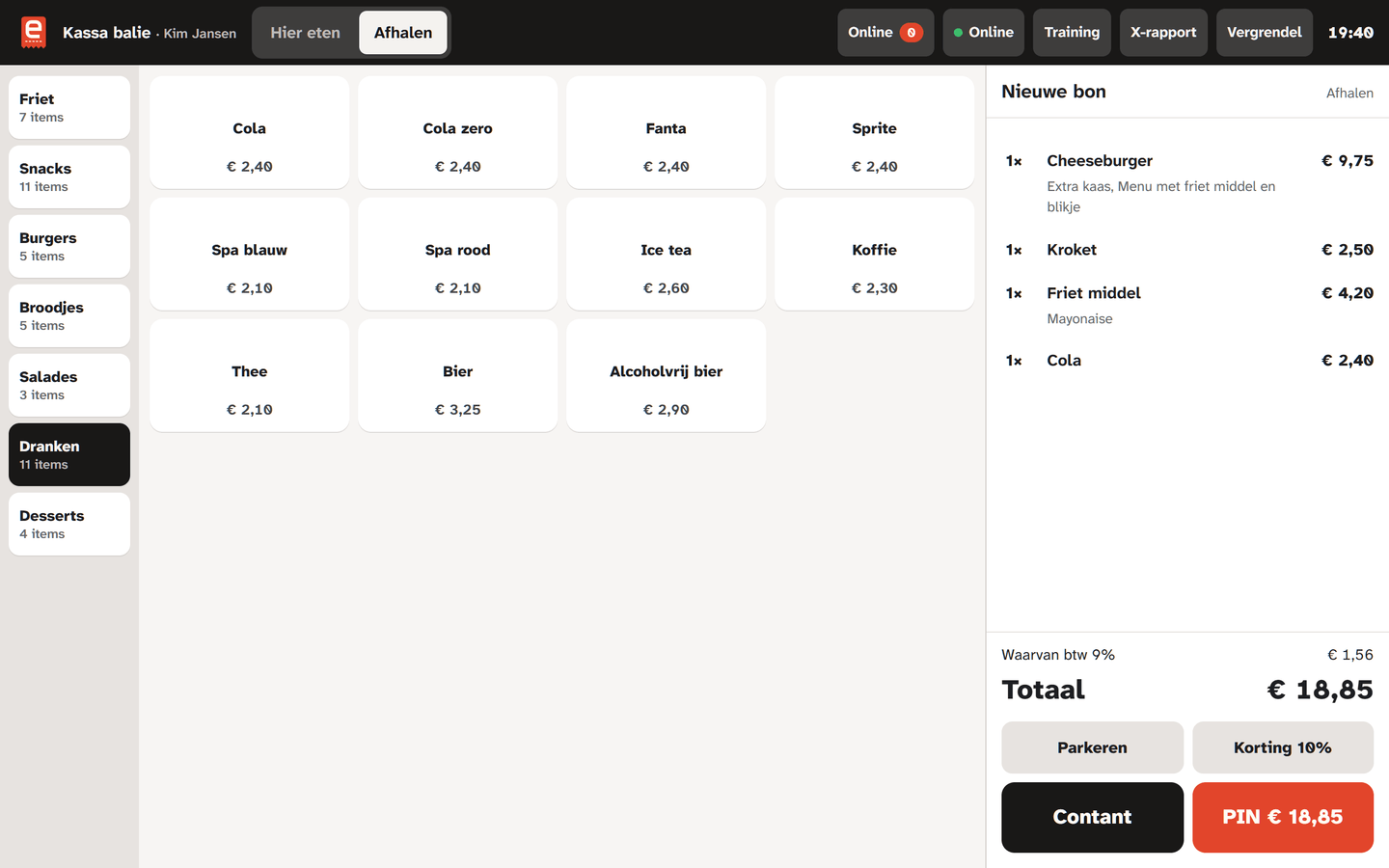Click the Afhalen label on the receipt
This screenshot has height=868, width=1389.
[x=1349, y=93]
